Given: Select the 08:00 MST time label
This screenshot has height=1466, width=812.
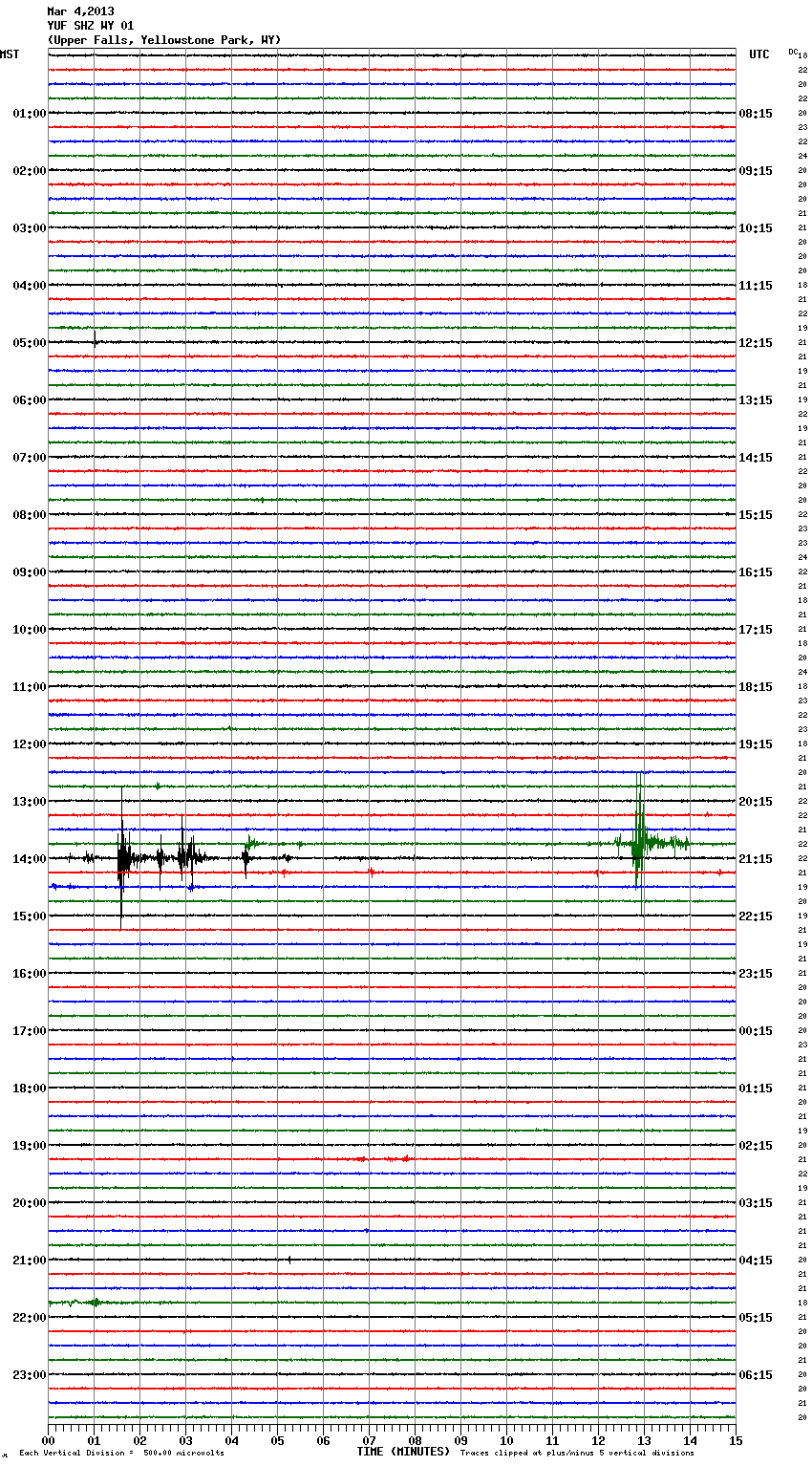Looking at the screenshot, I should (x=29, y=515).
